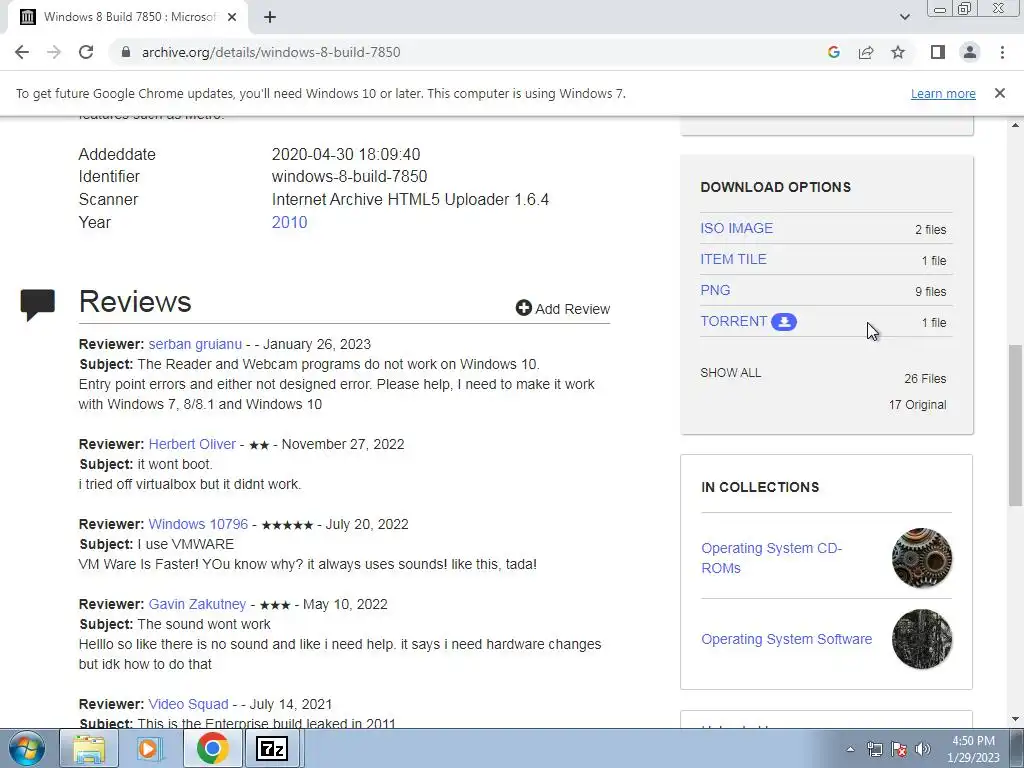This screenshot has height=768, width=1024.
Task: Open reviewer Video Squad's profile
Action: 189,704
